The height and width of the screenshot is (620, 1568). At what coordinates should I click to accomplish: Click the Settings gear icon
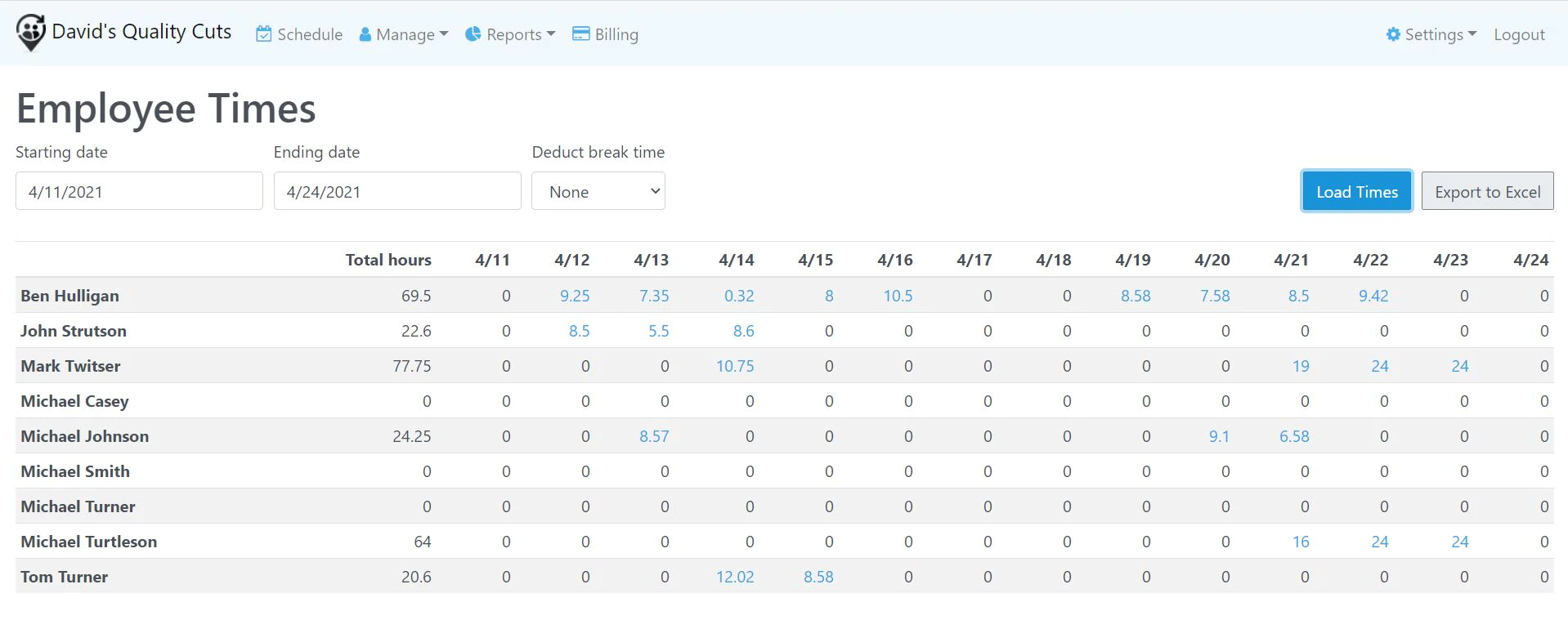tap(1393, 34)
